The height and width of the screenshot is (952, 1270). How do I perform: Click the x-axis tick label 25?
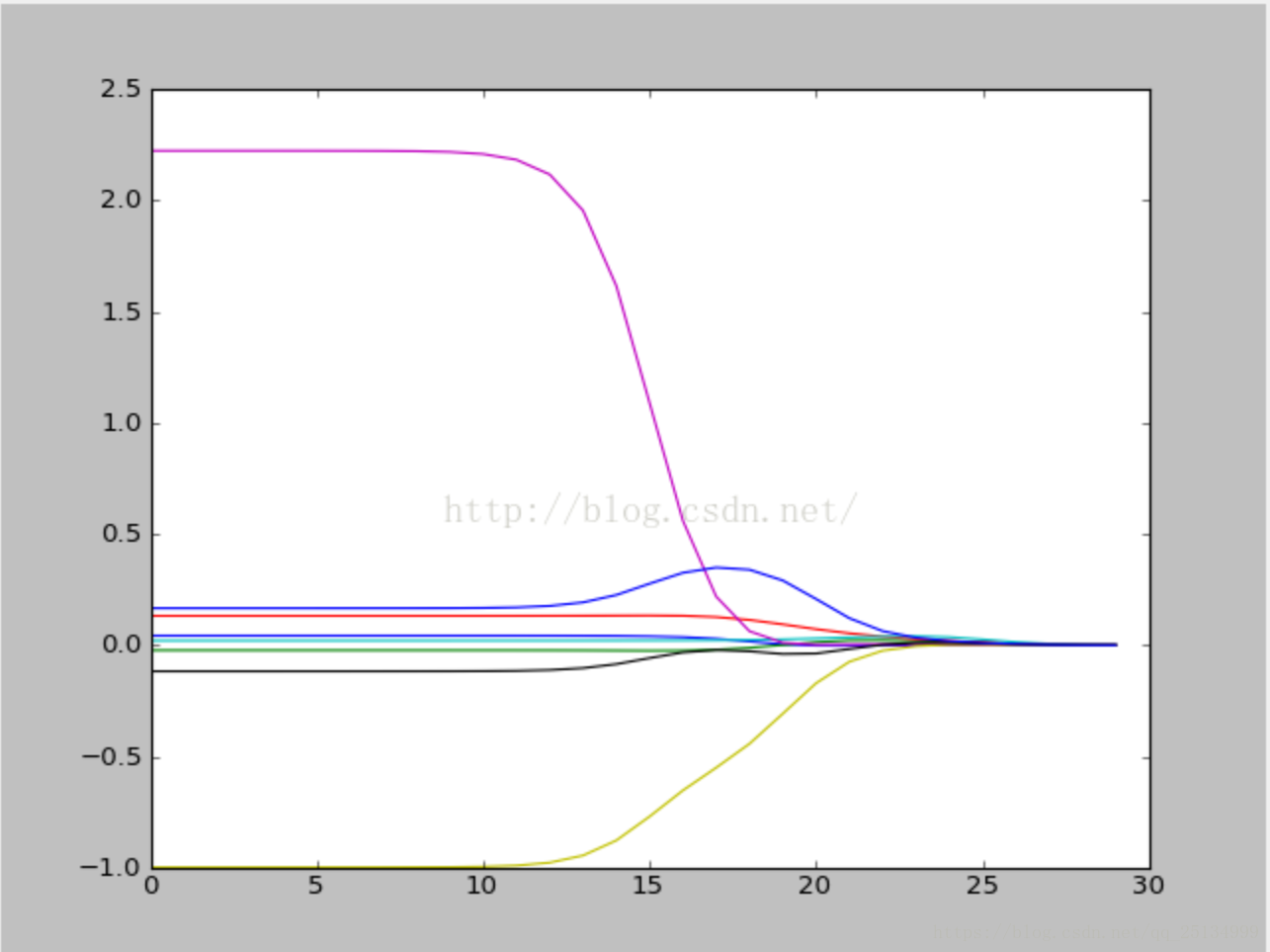click(x=982, y=886)
